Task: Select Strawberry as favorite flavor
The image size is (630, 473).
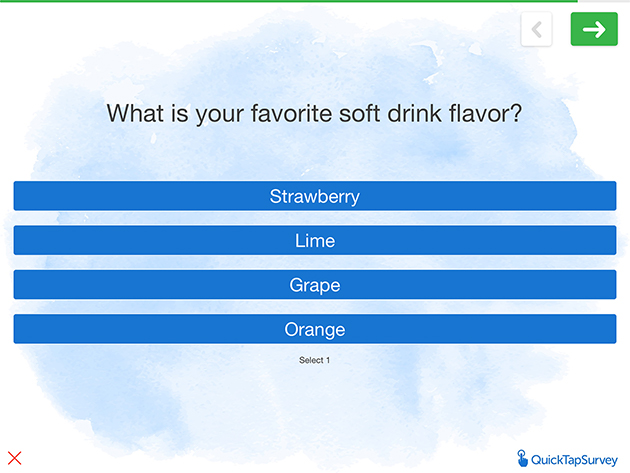Action: tap(315, 196)
